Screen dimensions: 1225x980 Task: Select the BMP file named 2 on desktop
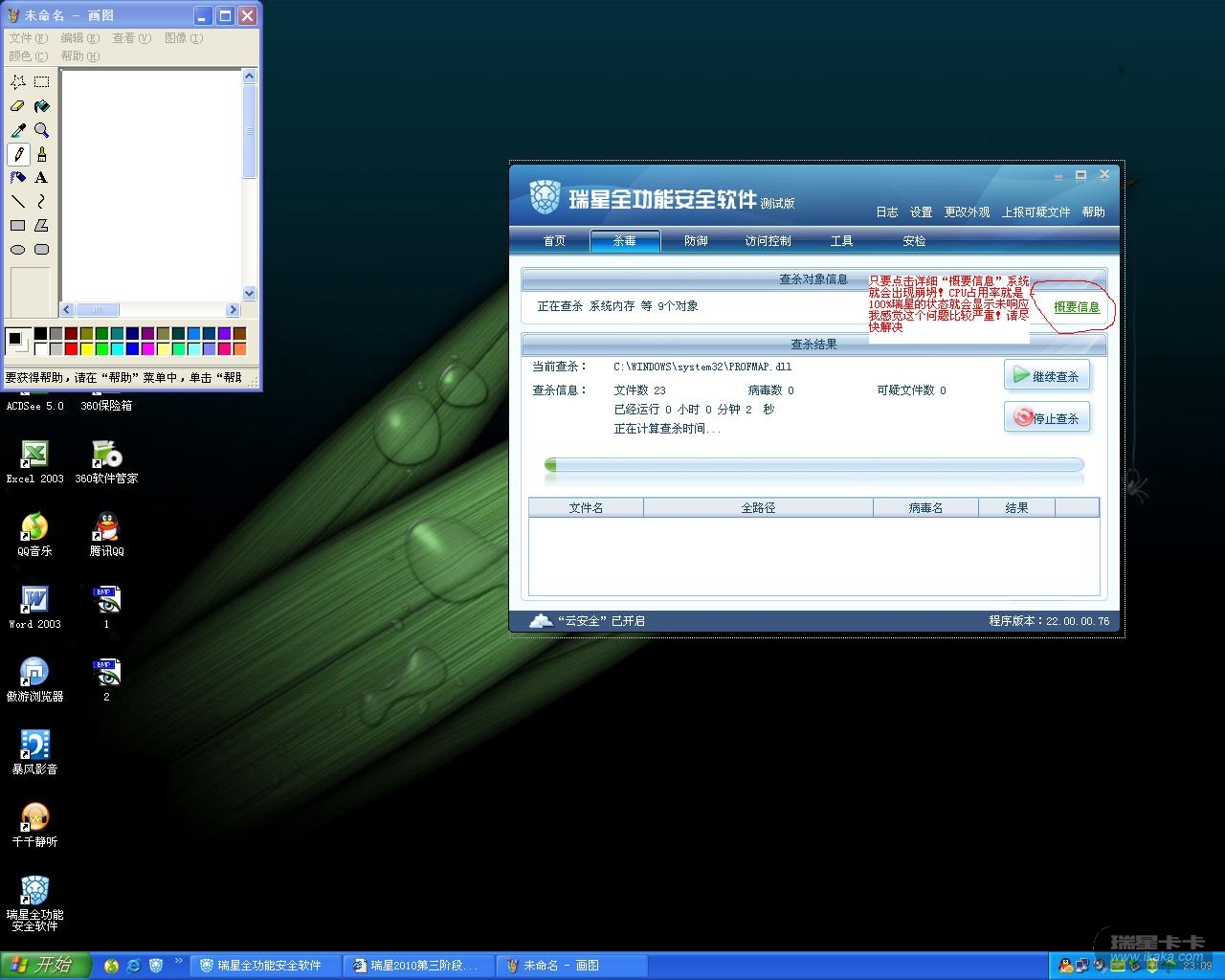(106, 680)
